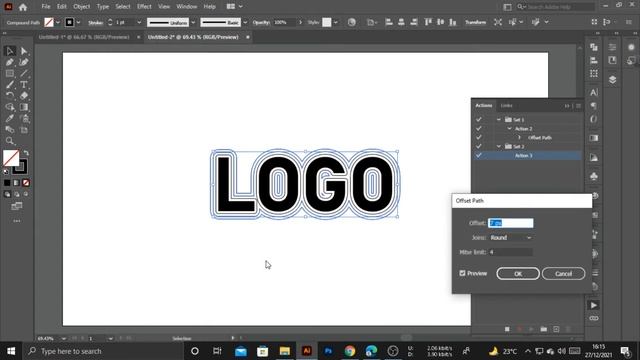
Task: Collapse Set 2 in Actions panel
Action: tap(499, 147)
